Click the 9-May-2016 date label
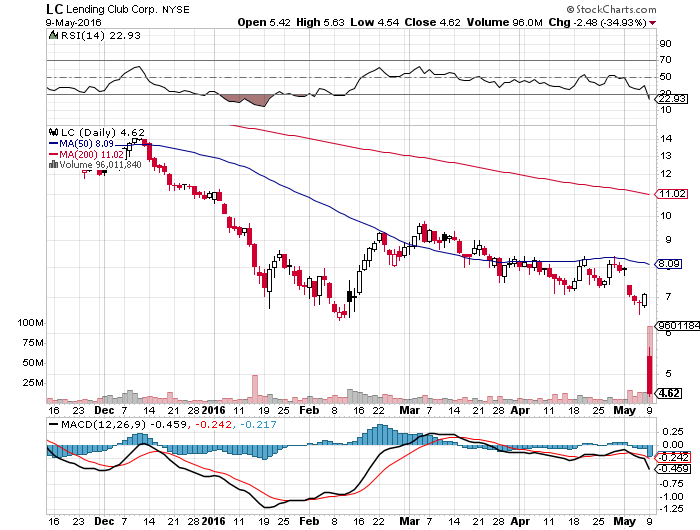This screenshot has width=700, height=530. coord(74,22)
